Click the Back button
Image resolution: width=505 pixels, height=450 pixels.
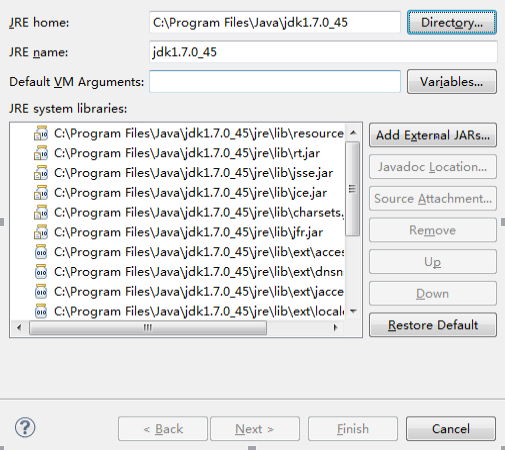(163, 429)
